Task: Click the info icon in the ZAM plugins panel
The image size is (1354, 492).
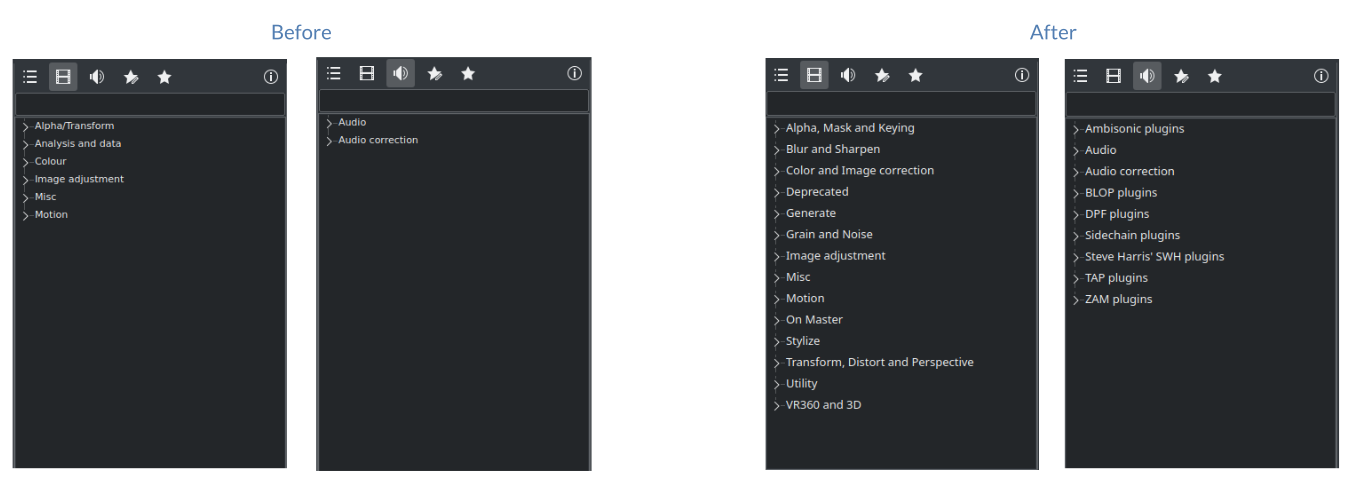Action: click(1321, 76)
